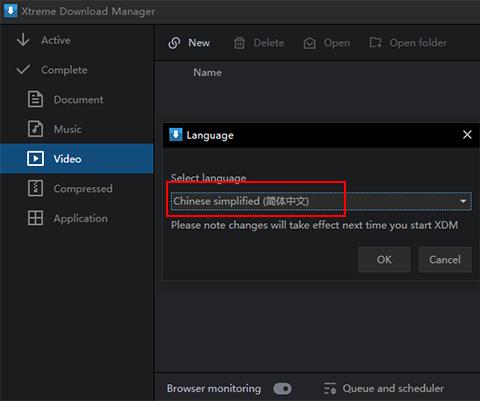
Task: Select the Document category label
Action: point(78,99)
